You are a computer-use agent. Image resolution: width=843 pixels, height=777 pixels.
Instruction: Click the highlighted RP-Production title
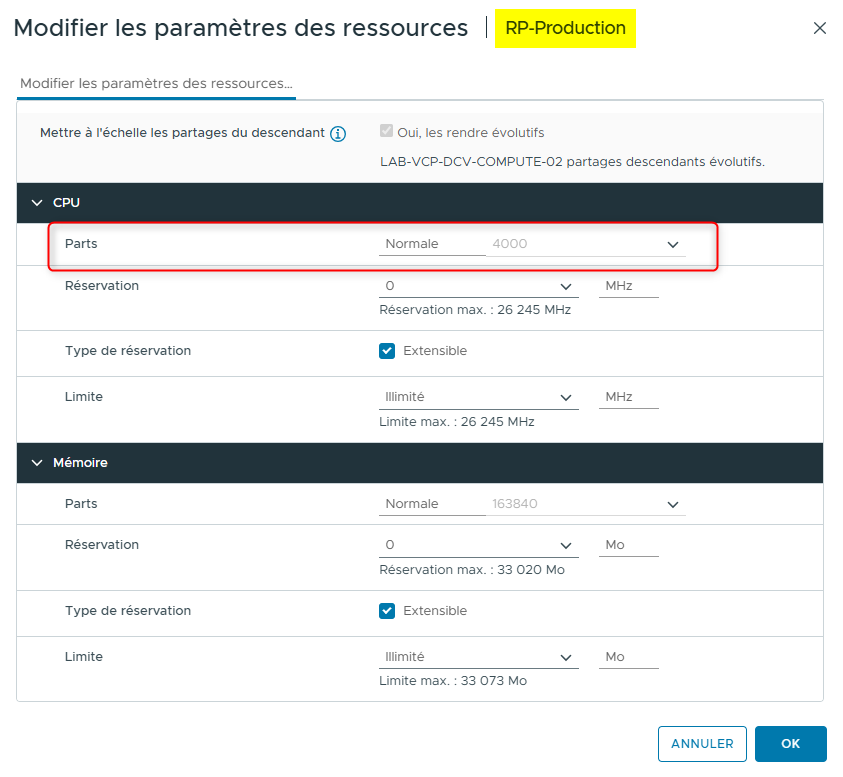click(565, 29)
